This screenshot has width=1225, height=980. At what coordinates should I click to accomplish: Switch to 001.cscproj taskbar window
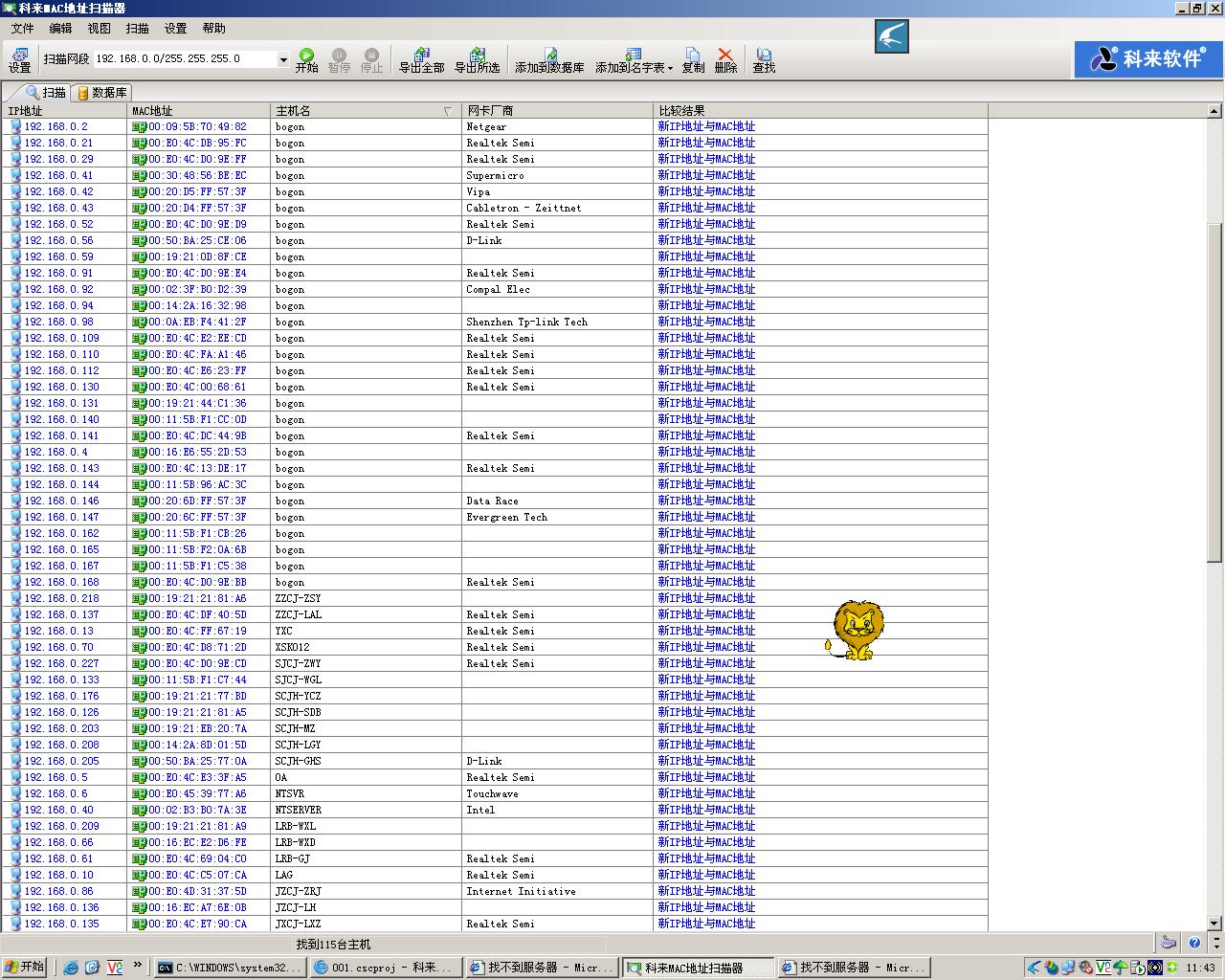coord(386,968)
